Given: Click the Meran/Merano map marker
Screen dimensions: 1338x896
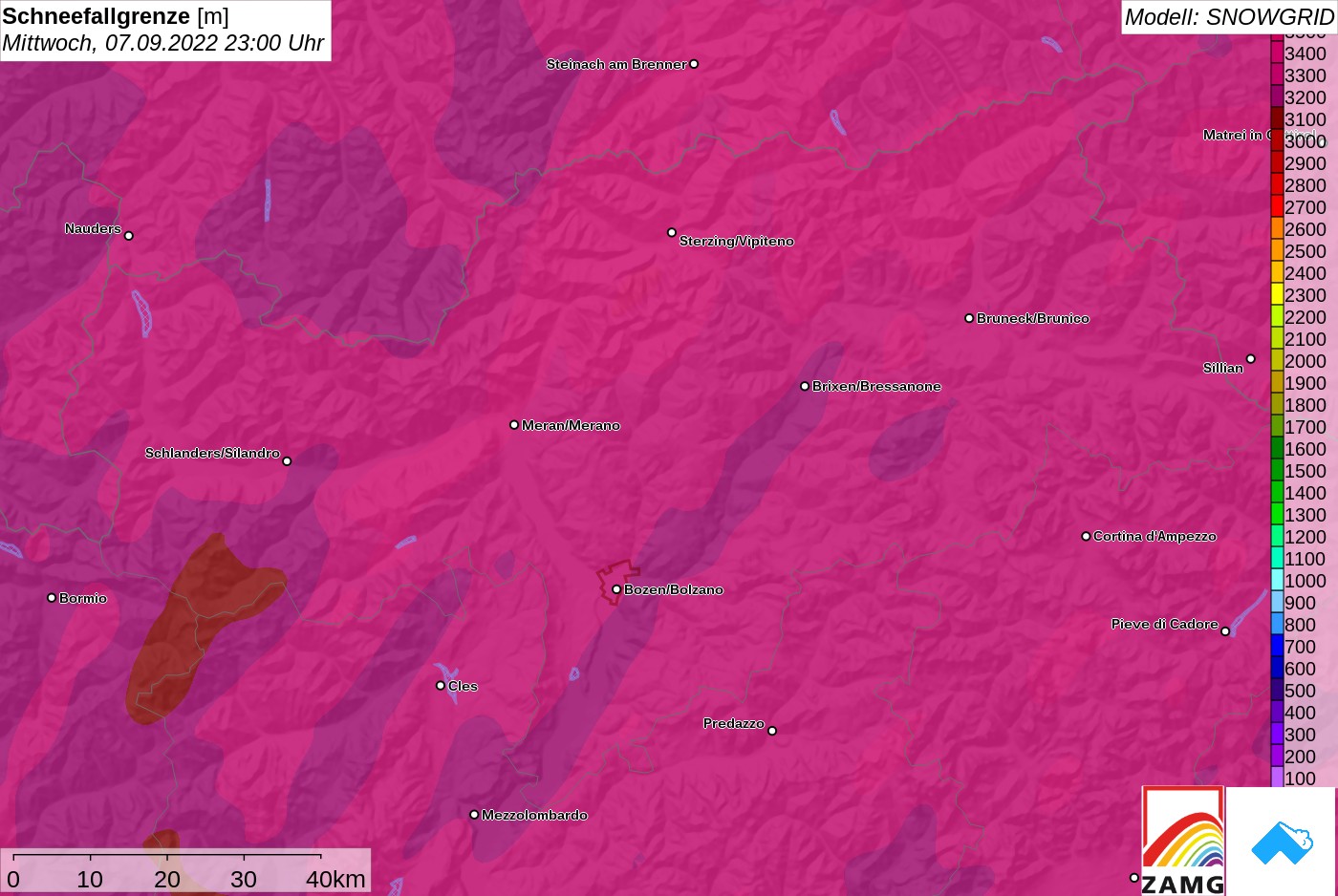Looking at the screenshot, I should [x=514, y=424].
